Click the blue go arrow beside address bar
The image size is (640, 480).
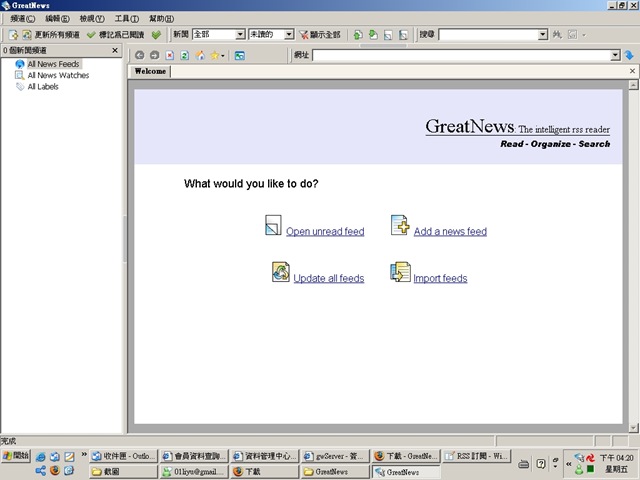pos(629,55)
